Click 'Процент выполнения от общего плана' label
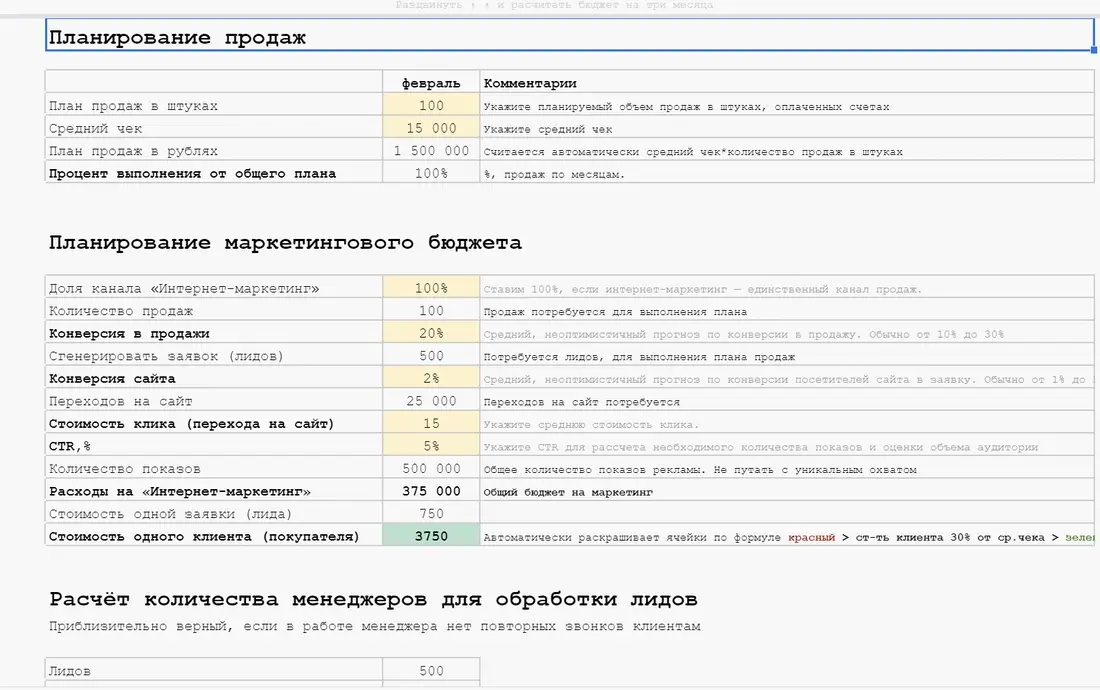 pyautogui.click(x=192, y=173)
